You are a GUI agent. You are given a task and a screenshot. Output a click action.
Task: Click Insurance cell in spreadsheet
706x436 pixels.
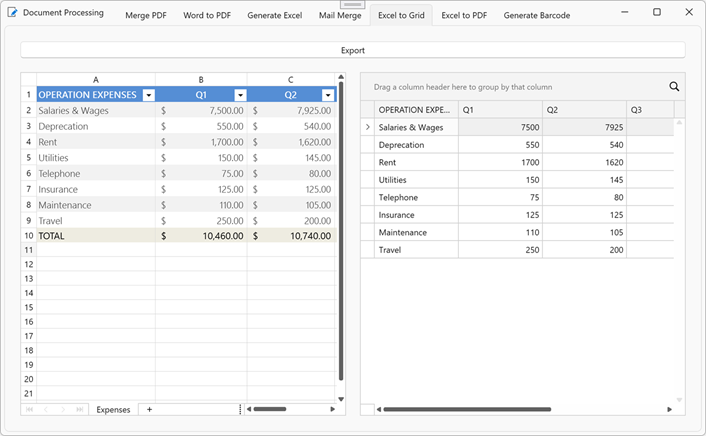point(96,189)
